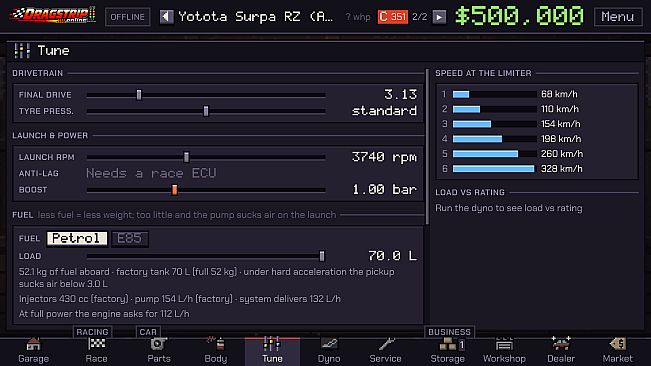Switch to previous car with left arrow
Viewport: 651px width, 366px height.
tap(166, 17)
